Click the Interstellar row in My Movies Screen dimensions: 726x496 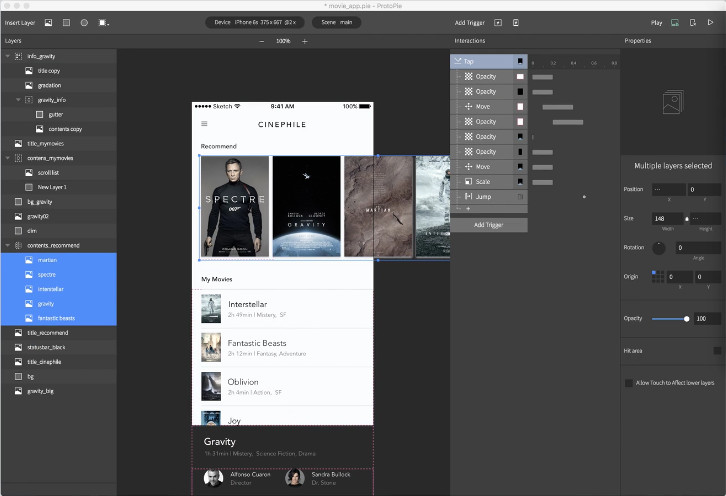click(x=282, y=309)
